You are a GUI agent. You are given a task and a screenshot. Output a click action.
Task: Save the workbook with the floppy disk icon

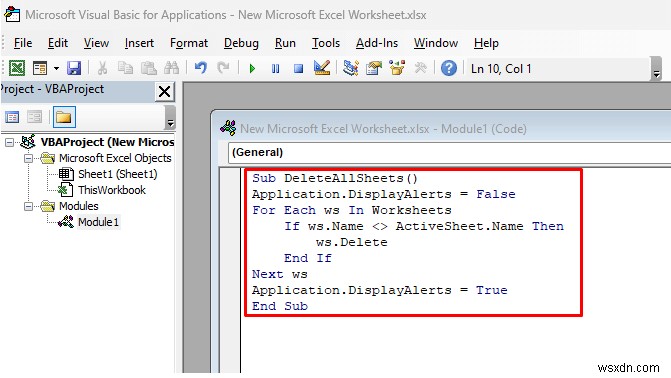click(x=74, y=68)
